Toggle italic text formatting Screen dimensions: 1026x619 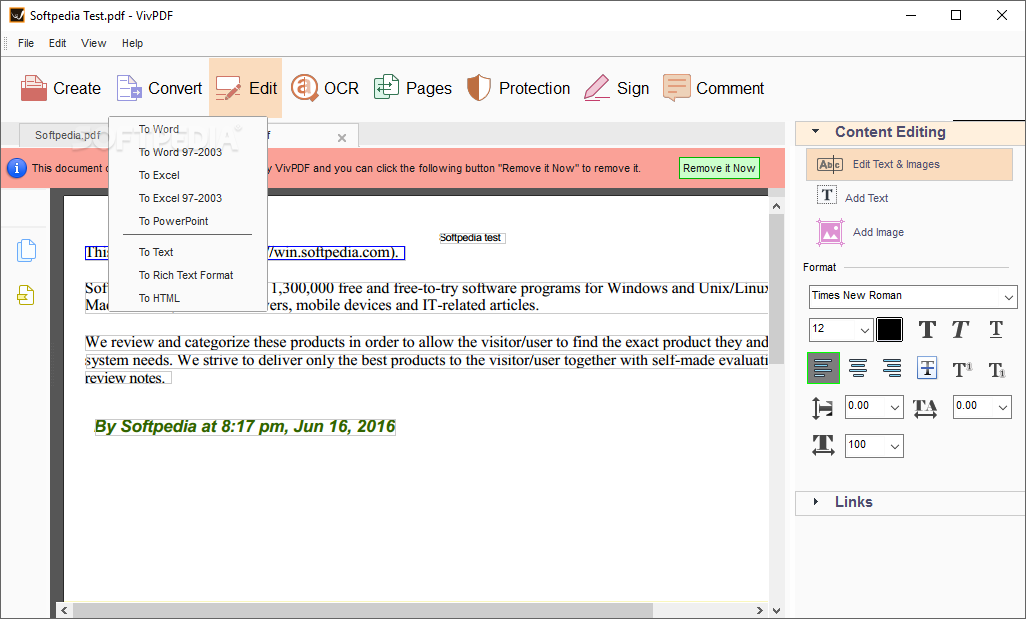coord(961,329)
